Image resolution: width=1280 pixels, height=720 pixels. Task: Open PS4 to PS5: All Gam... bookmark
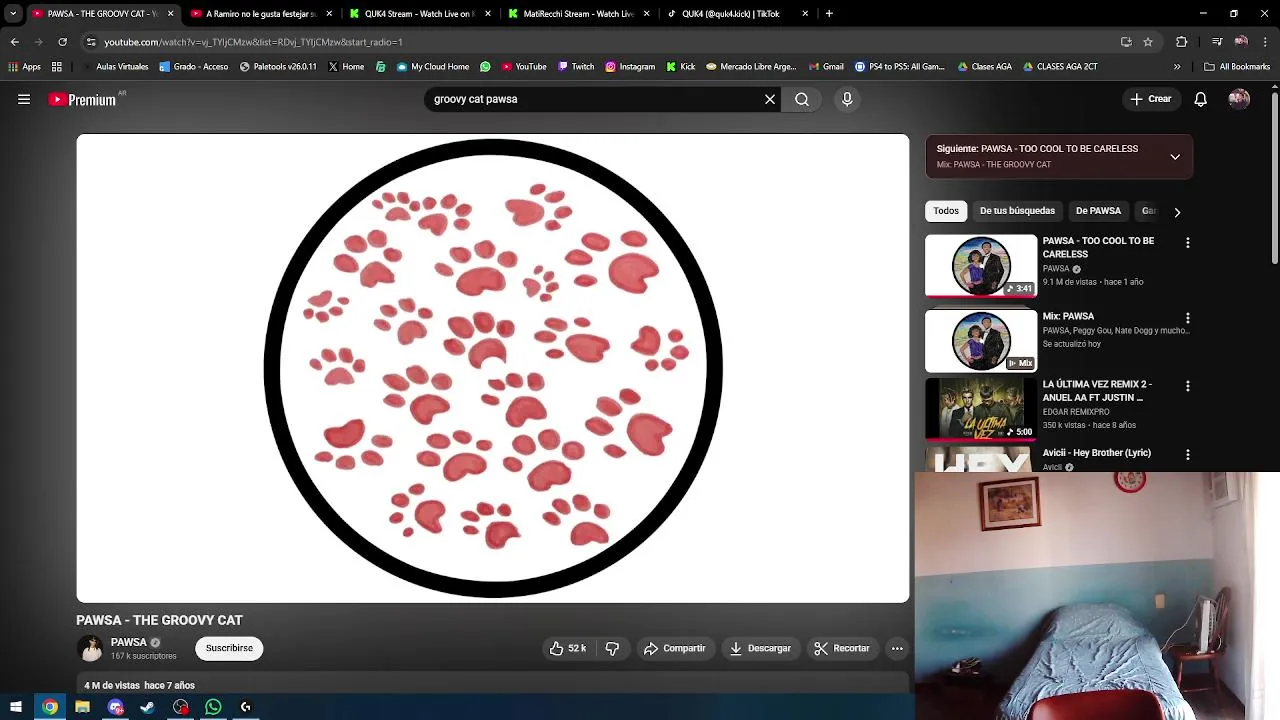[899, 67]
